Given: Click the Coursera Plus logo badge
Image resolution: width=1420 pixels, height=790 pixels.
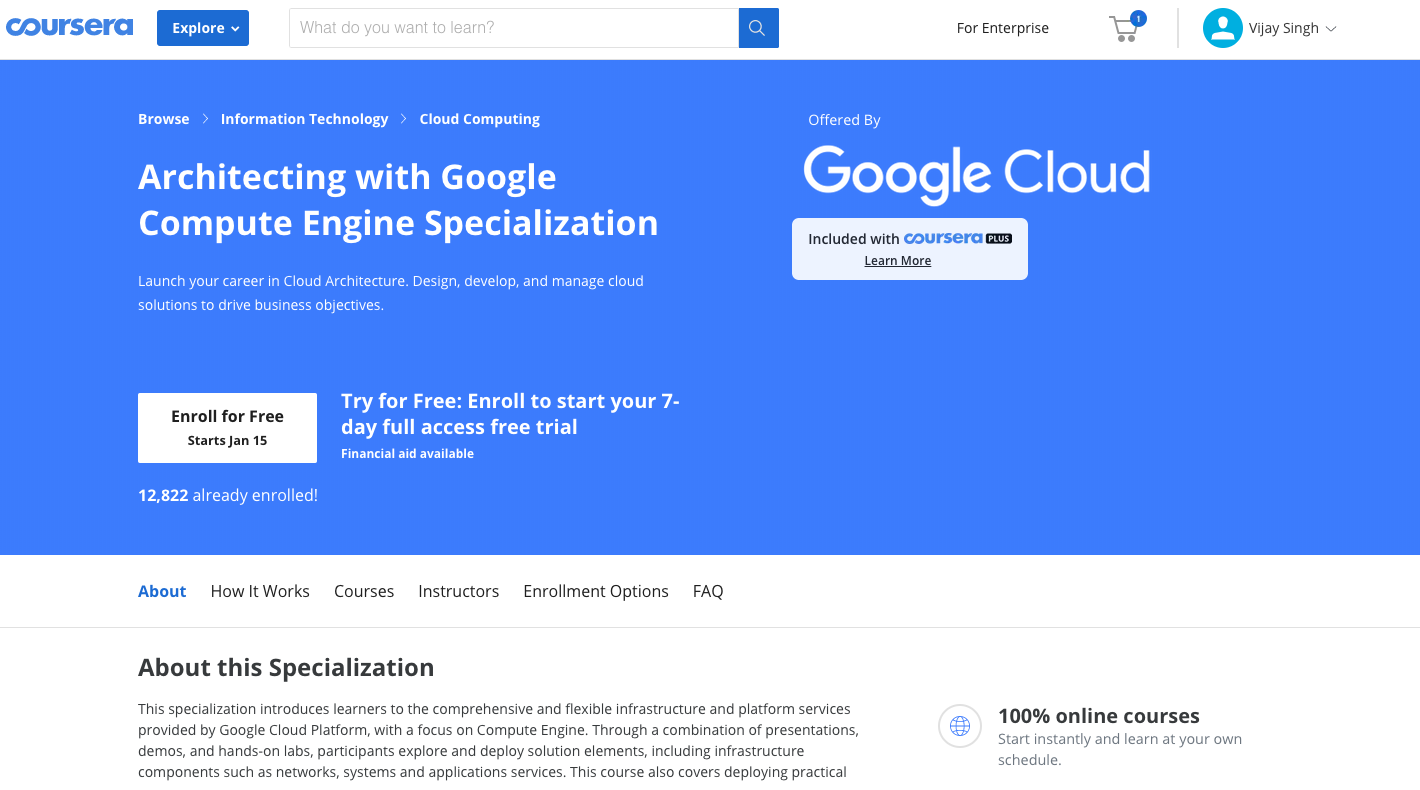Looking at the screenshot, I should tap(957, 239).
